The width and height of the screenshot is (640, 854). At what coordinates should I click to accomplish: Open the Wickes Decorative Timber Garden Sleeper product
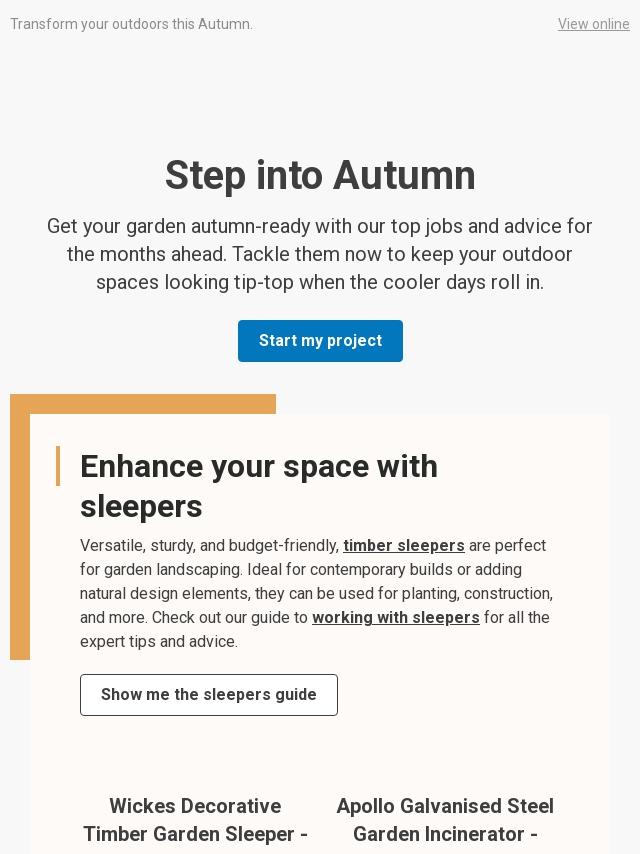click(195, 820)
